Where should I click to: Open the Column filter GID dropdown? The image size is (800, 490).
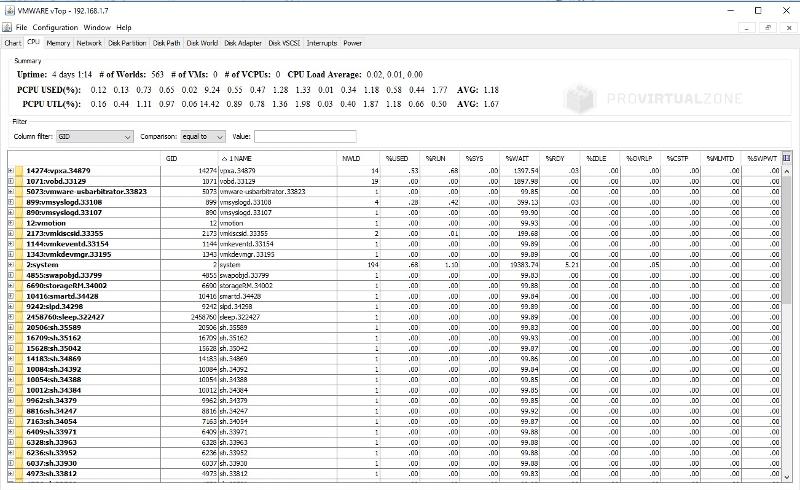(129, 136)
